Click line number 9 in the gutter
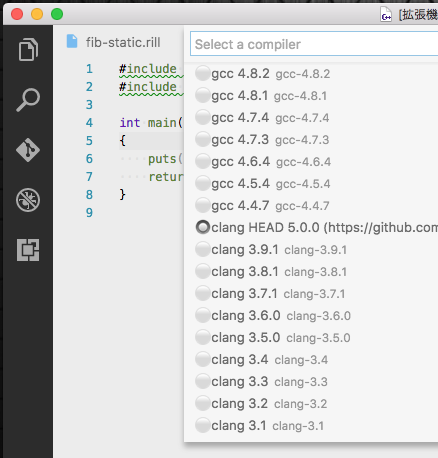The image size is (438, 458). (x=89, y=212)
